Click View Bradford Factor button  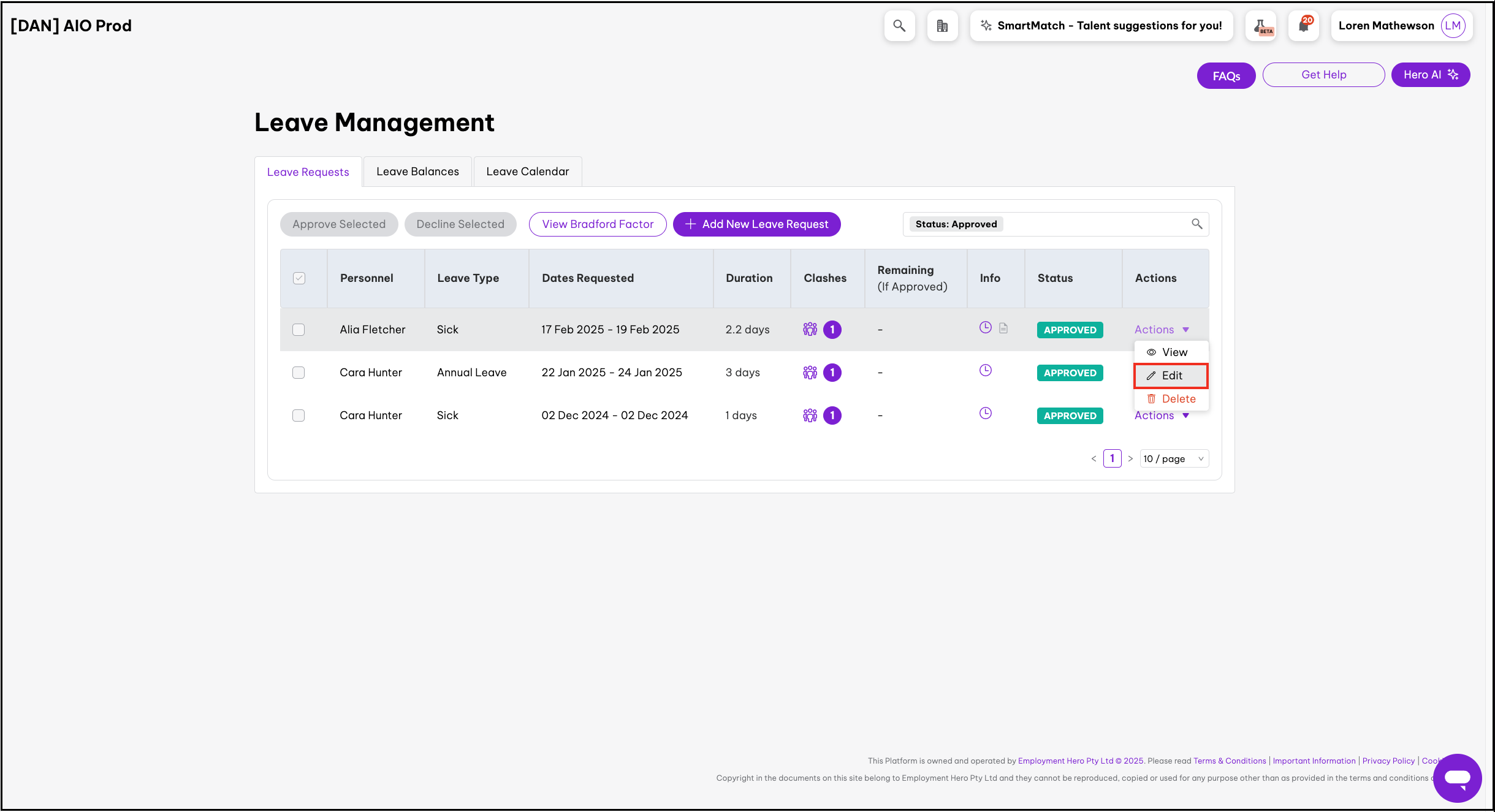[x=598, y=224]
